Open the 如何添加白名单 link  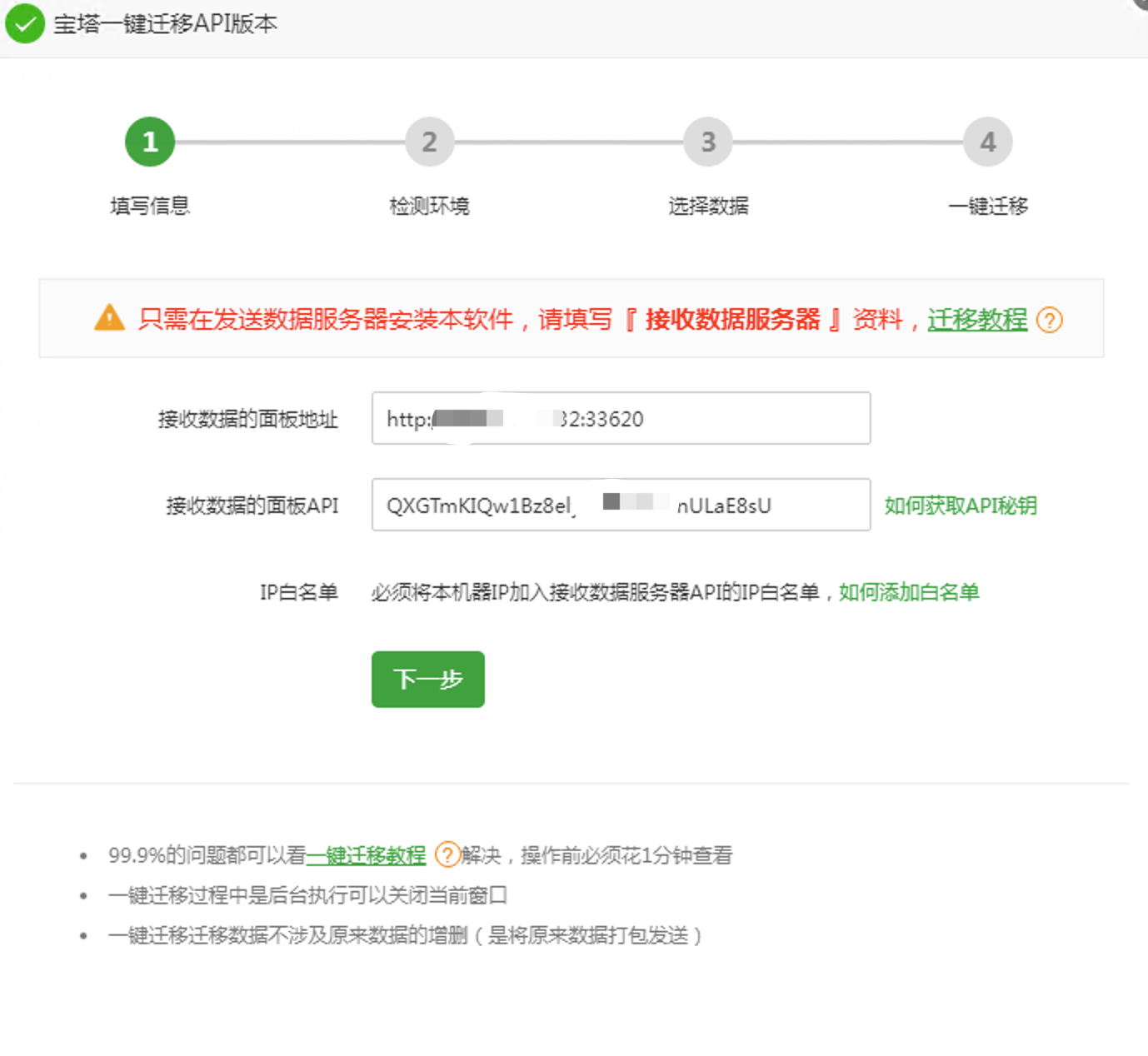[x=909, y=592]
